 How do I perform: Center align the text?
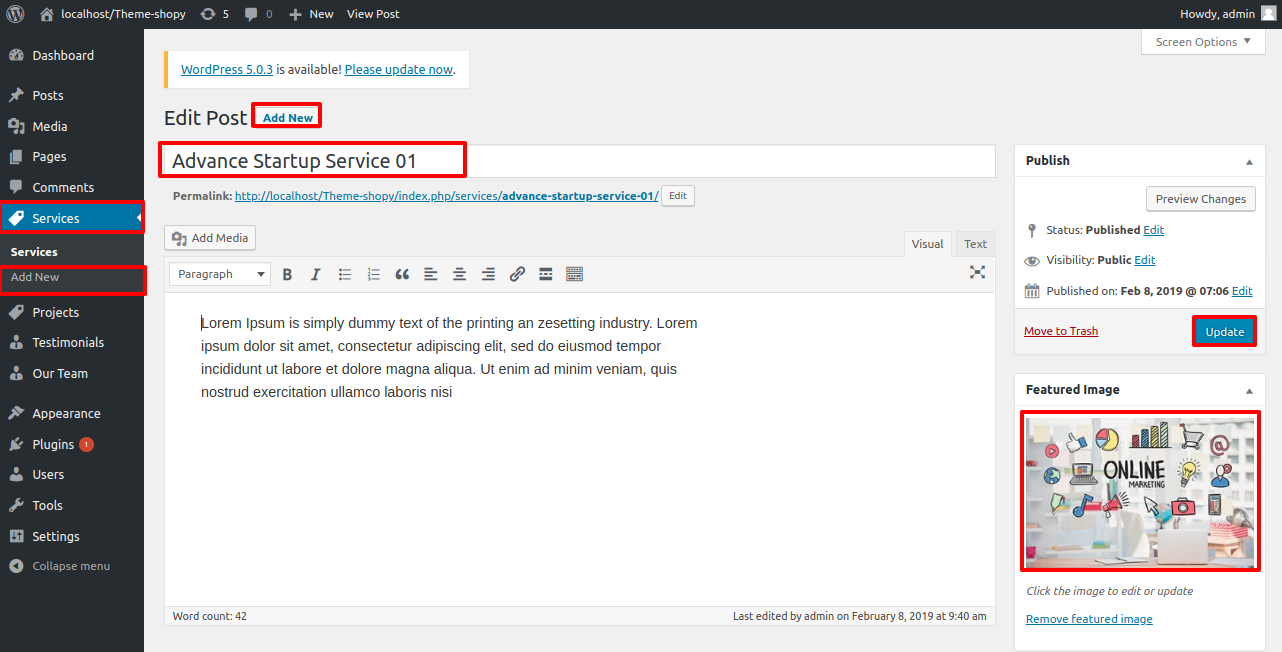click(459, 274)
